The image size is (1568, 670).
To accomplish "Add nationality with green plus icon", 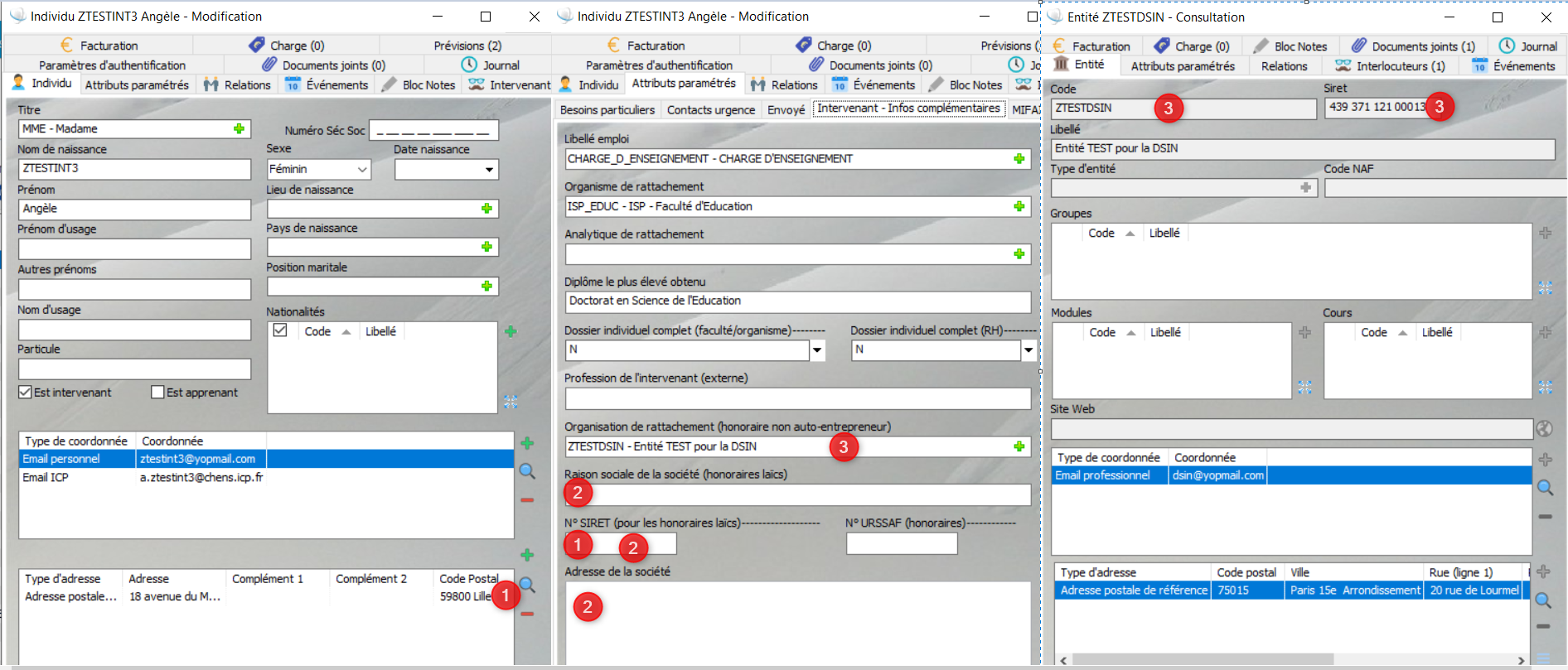I will click(511, 331).
